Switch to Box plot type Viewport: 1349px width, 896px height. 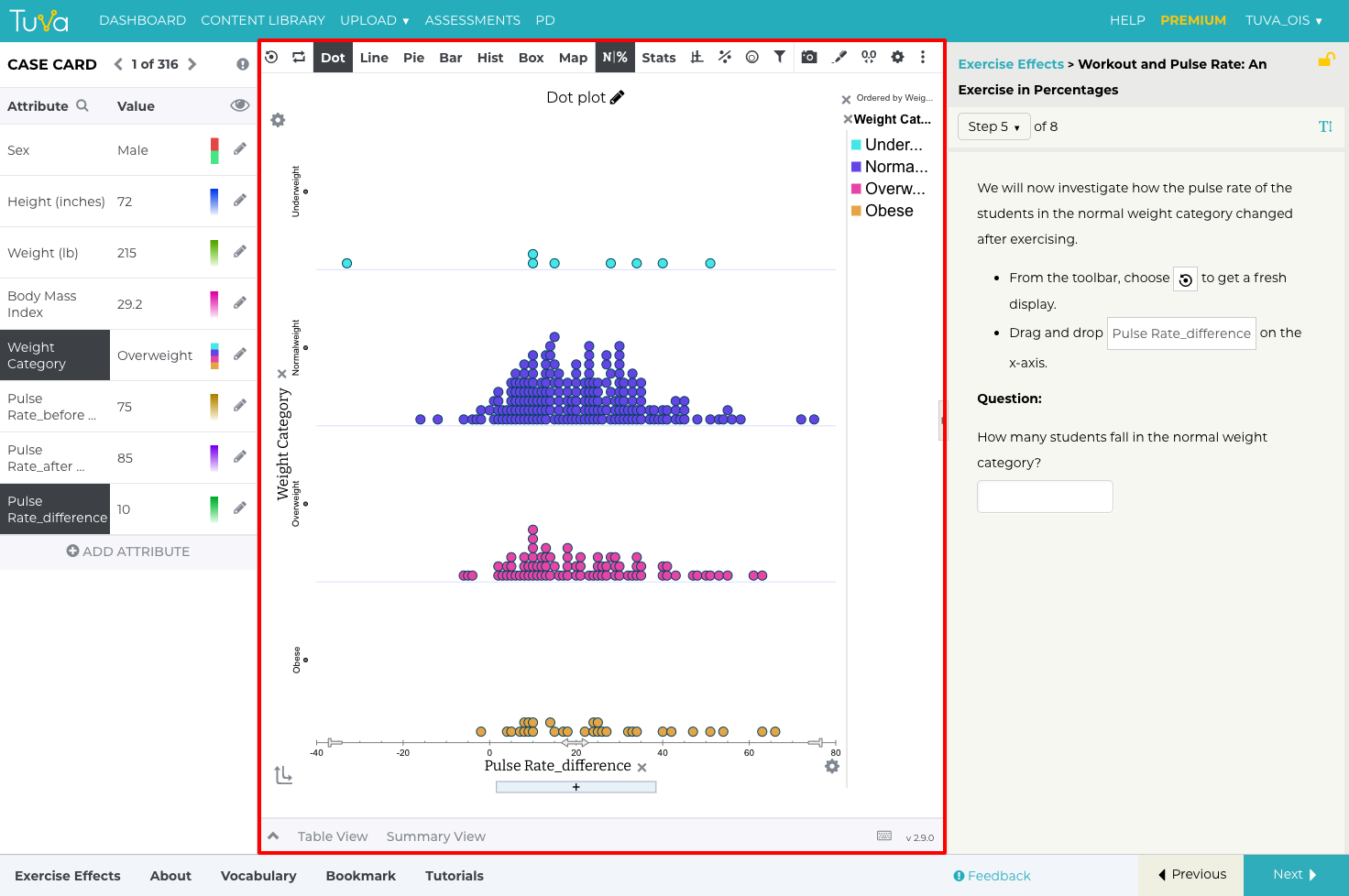[532, 57]
